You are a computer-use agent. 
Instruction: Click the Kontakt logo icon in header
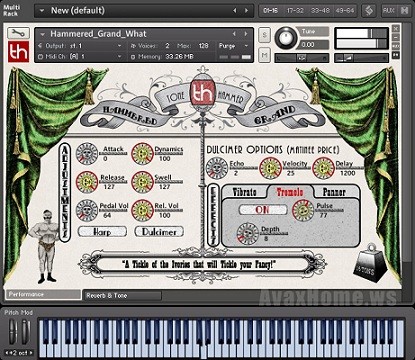369,11
